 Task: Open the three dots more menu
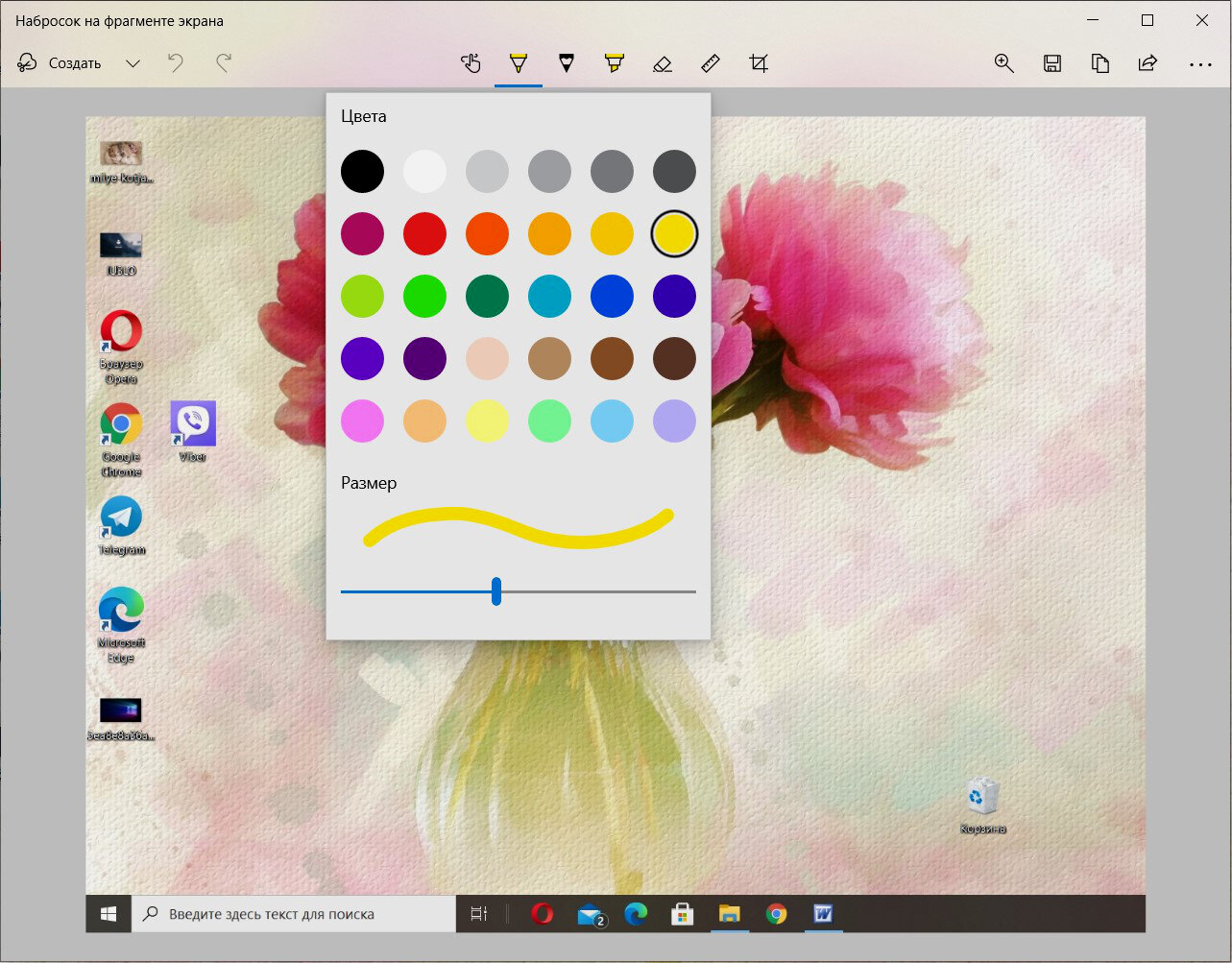[x=1200, y=64]
